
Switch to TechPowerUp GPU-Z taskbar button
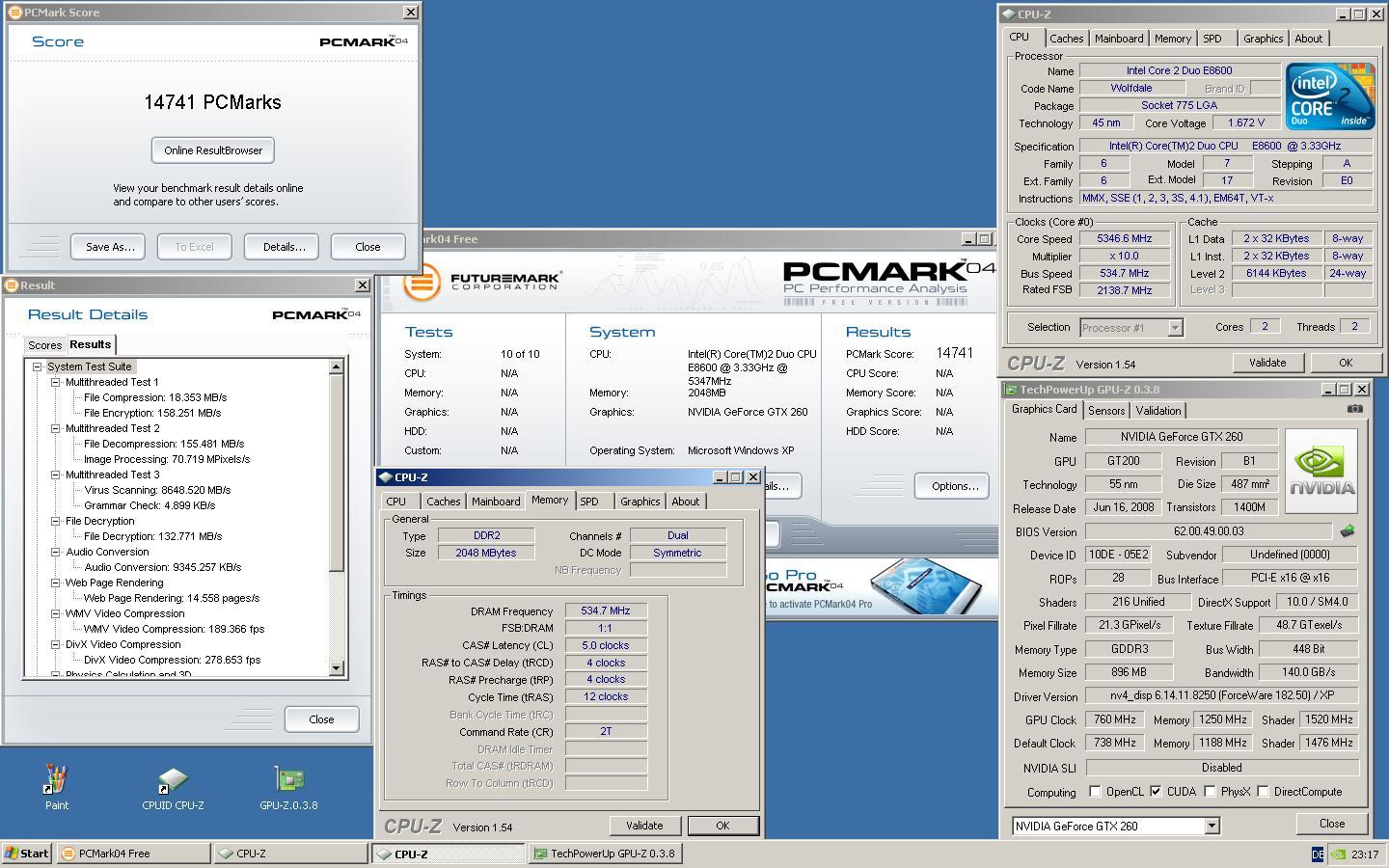point(605,854)
